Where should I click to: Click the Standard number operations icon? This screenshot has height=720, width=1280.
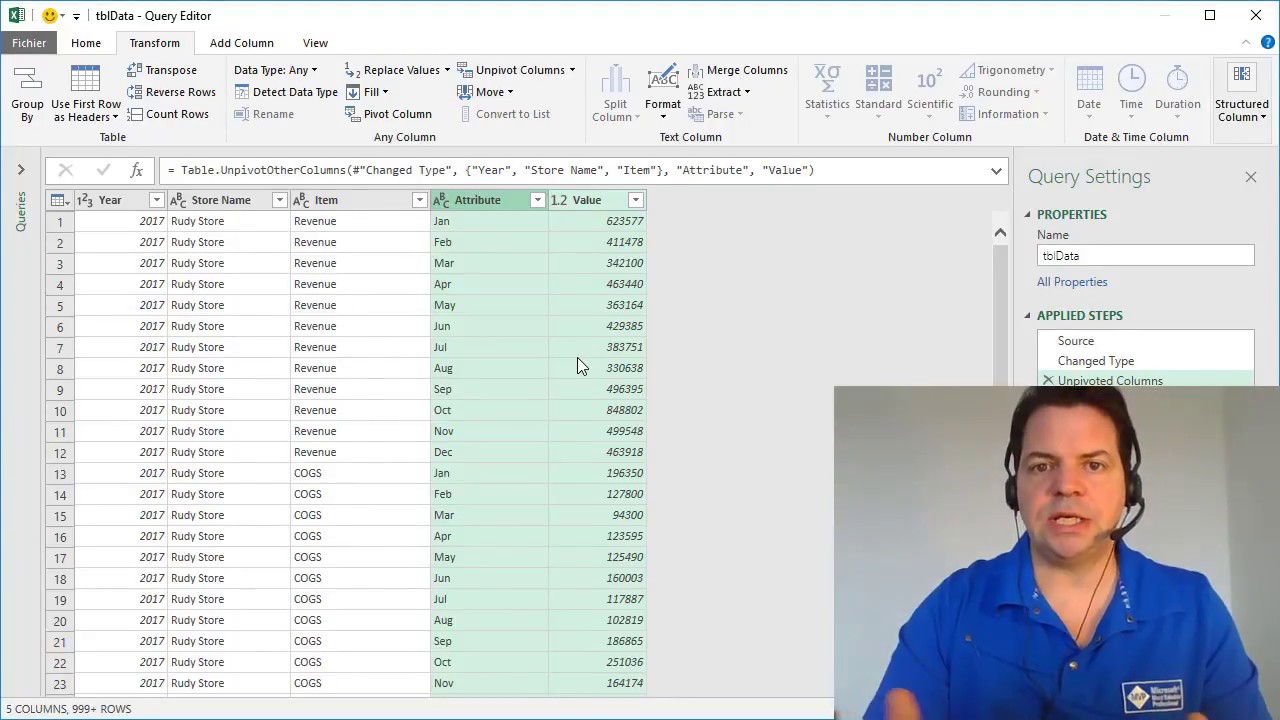878,78
